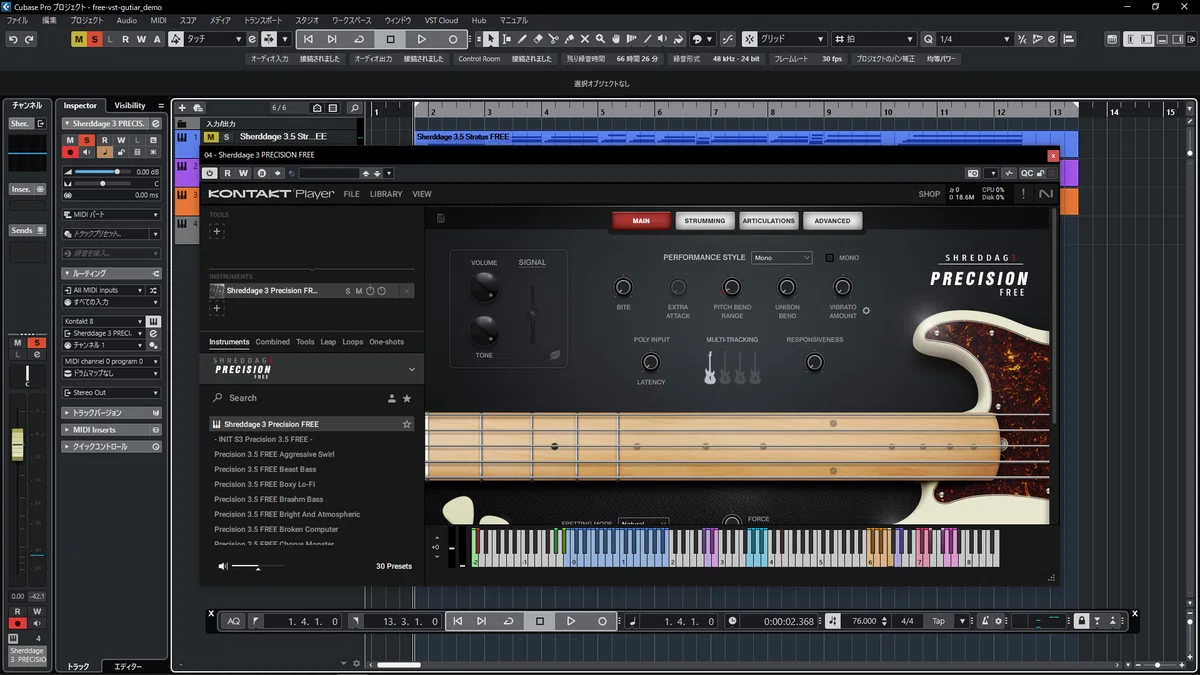This screenshot has height=675, width=1200.
Task: Toggle global Solo (red S) in toolbar
Action: click(95, 39)
